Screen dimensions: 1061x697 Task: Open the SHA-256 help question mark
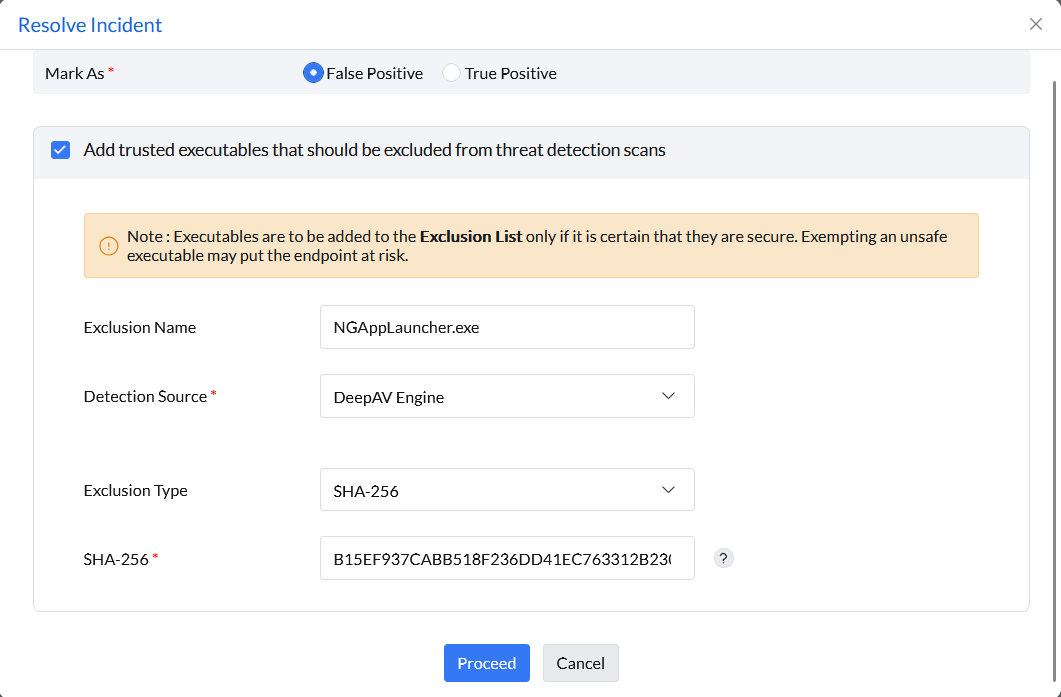click(723, 557)
